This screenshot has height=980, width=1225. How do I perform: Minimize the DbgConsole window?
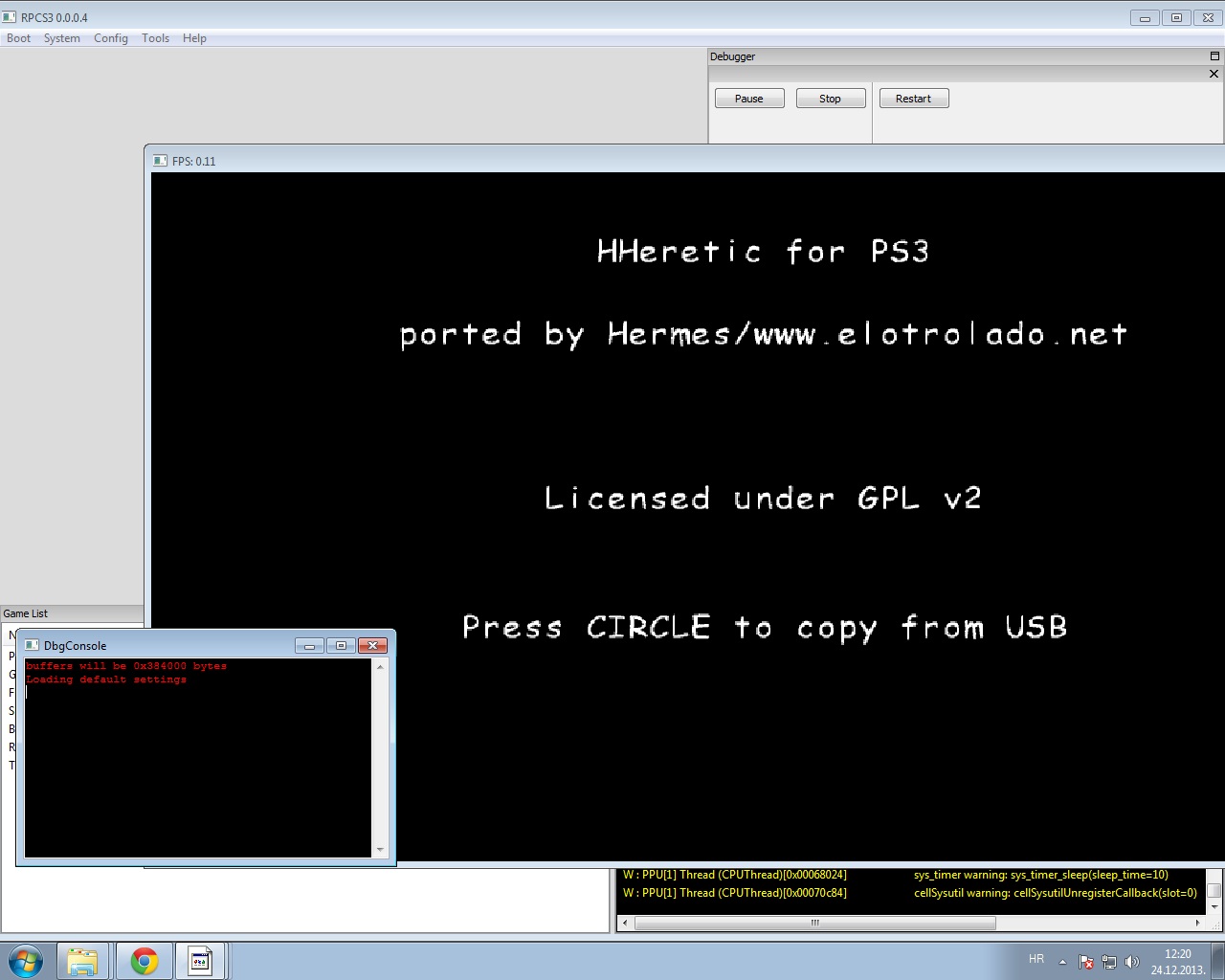click(309, 646)
